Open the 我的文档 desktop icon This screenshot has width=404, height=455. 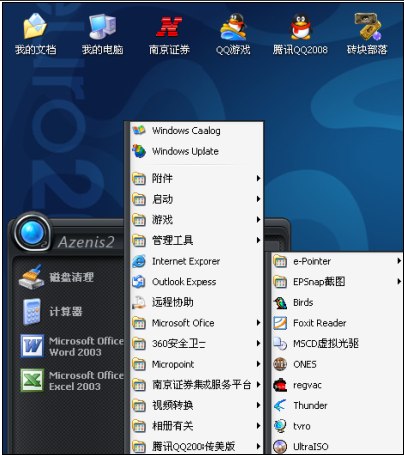(35, 27)
